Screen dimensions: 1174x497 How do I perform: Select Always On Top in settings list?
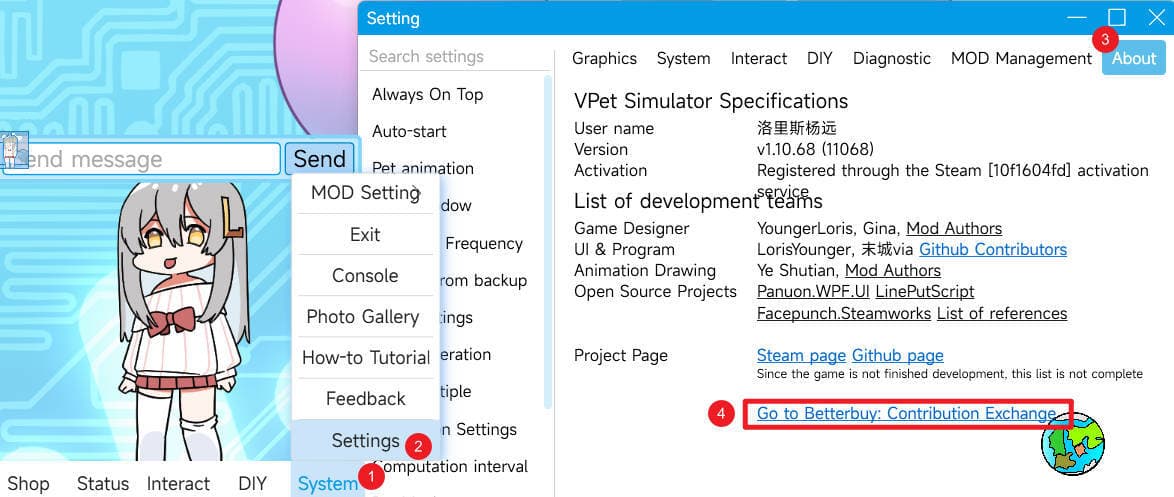click(428, 94)
